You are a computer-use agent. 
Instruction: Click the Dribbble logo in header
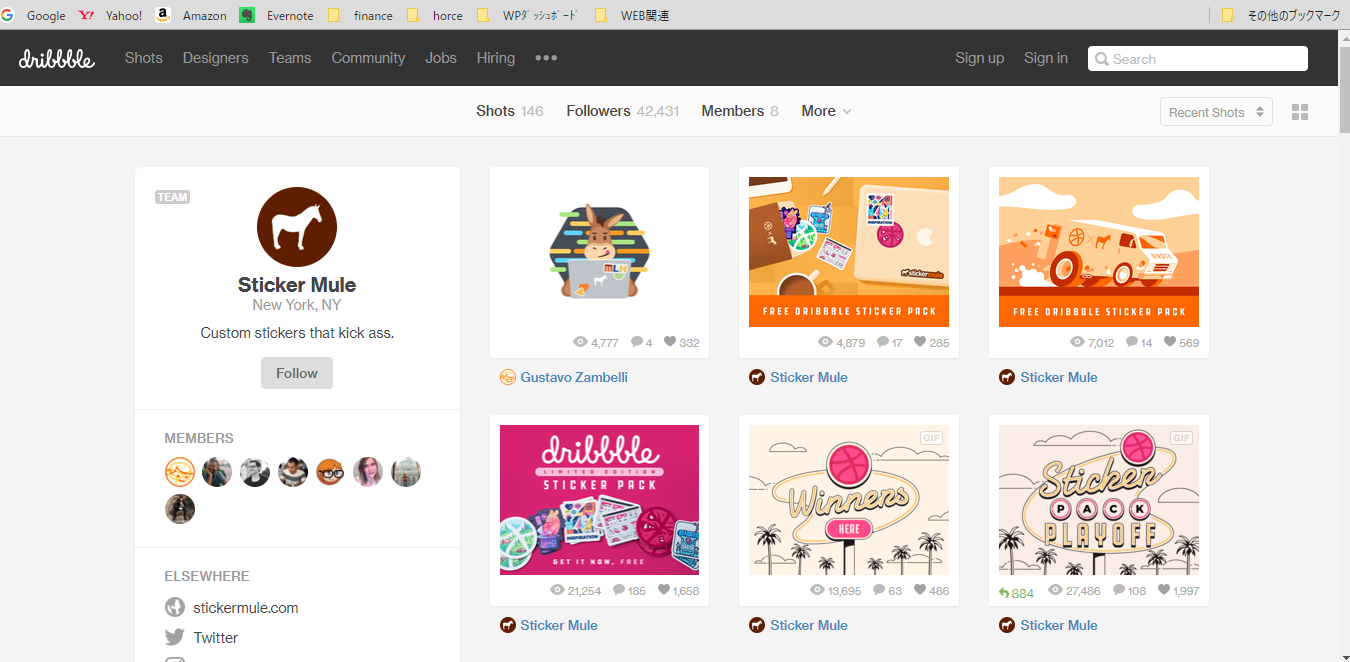(x=57, y=59)
